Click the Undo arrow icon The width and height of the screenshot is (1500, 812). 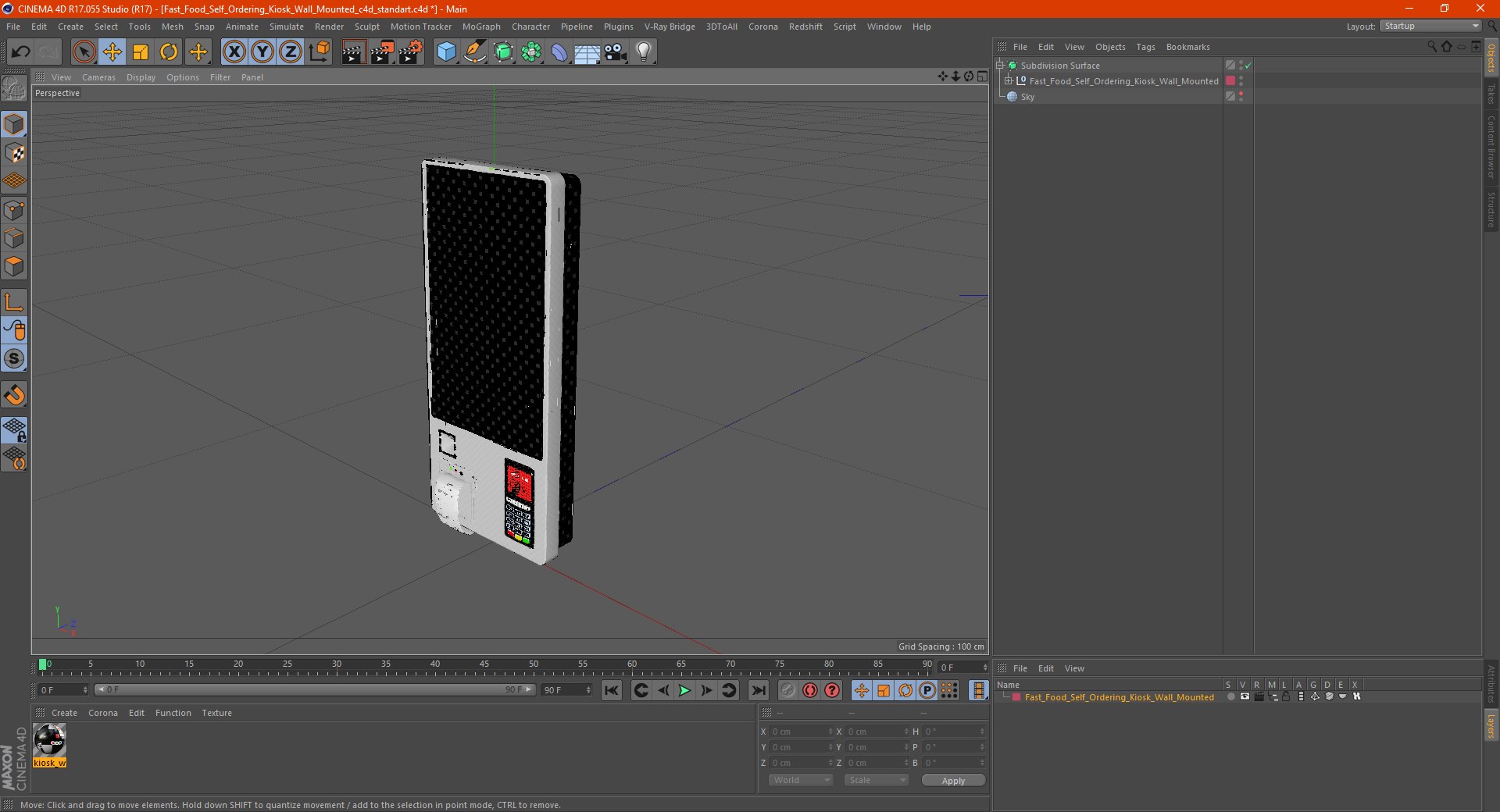coord(21,52)
